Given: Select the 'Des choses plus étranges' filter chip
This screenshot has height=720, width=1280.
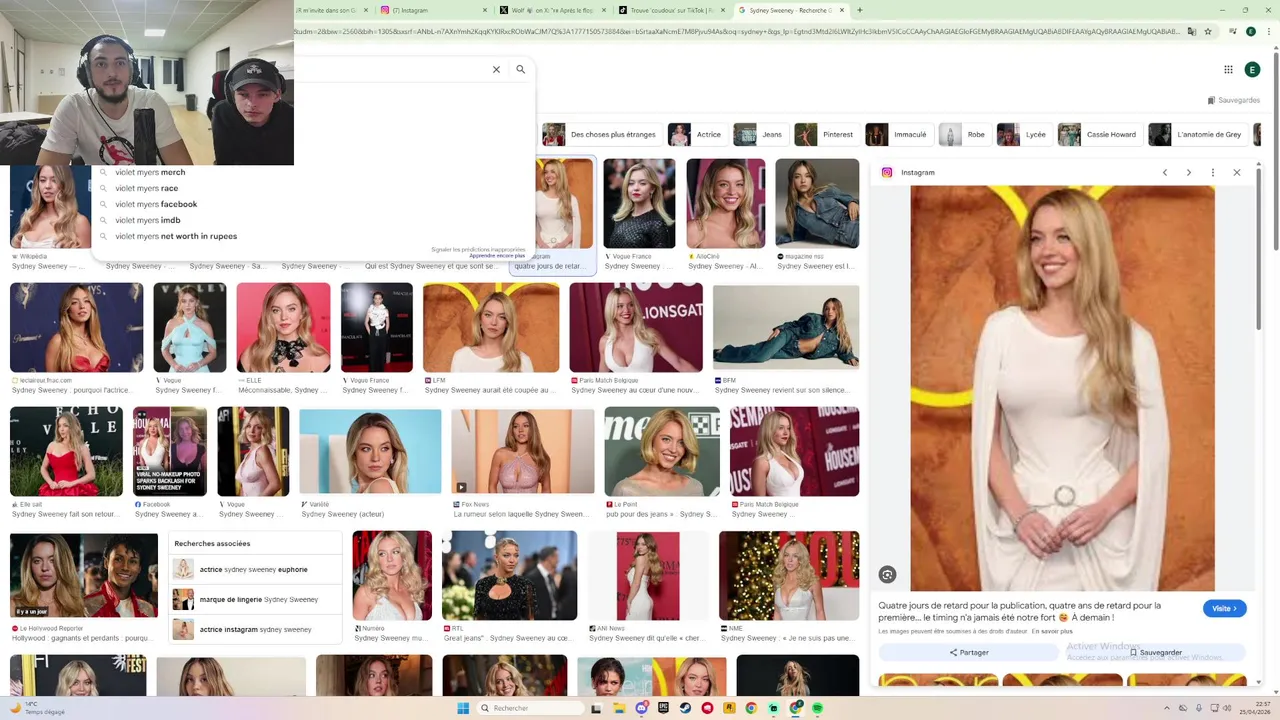Looking at the screenshot, I should coord(600,134).
